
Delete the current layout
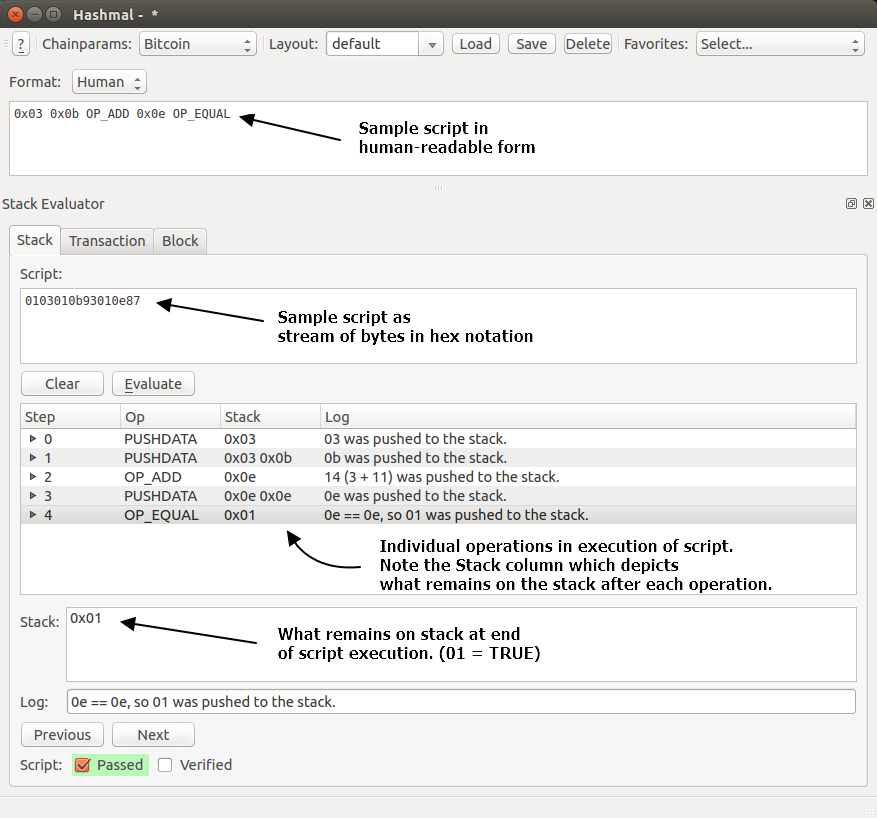(587, 44)
